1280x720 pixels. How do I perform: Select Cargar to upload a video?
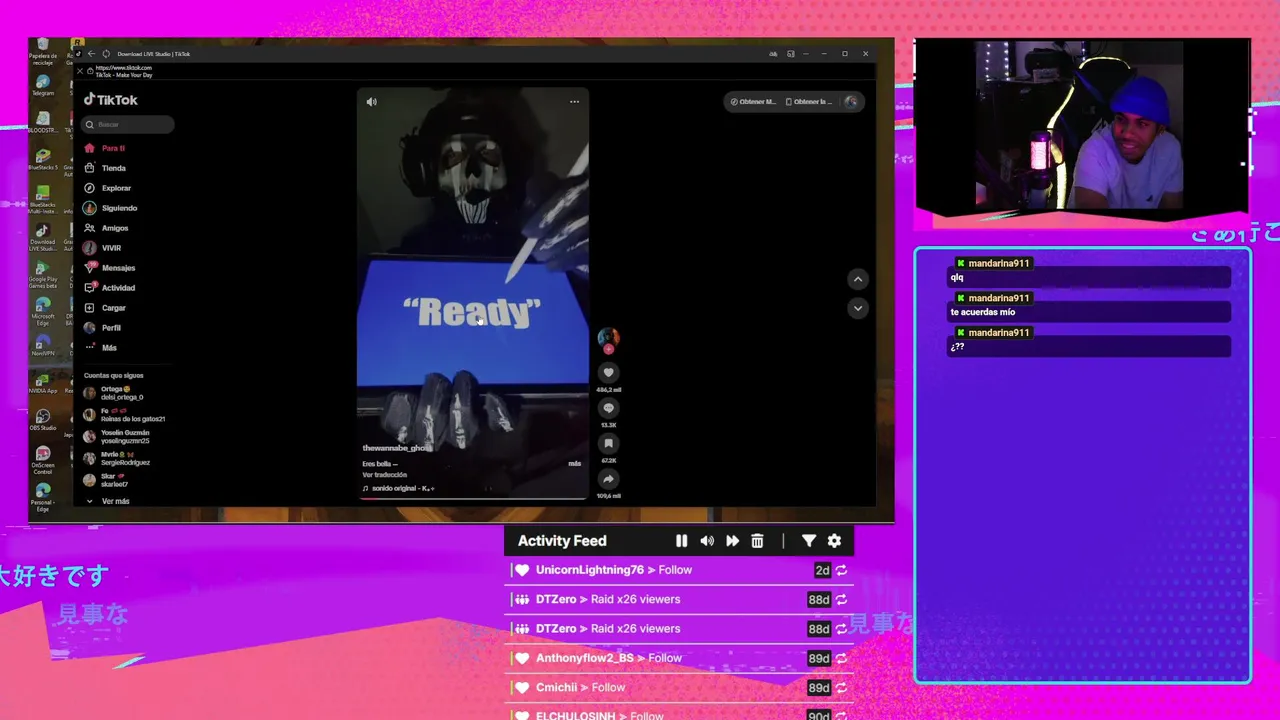(x=105, y=308)
